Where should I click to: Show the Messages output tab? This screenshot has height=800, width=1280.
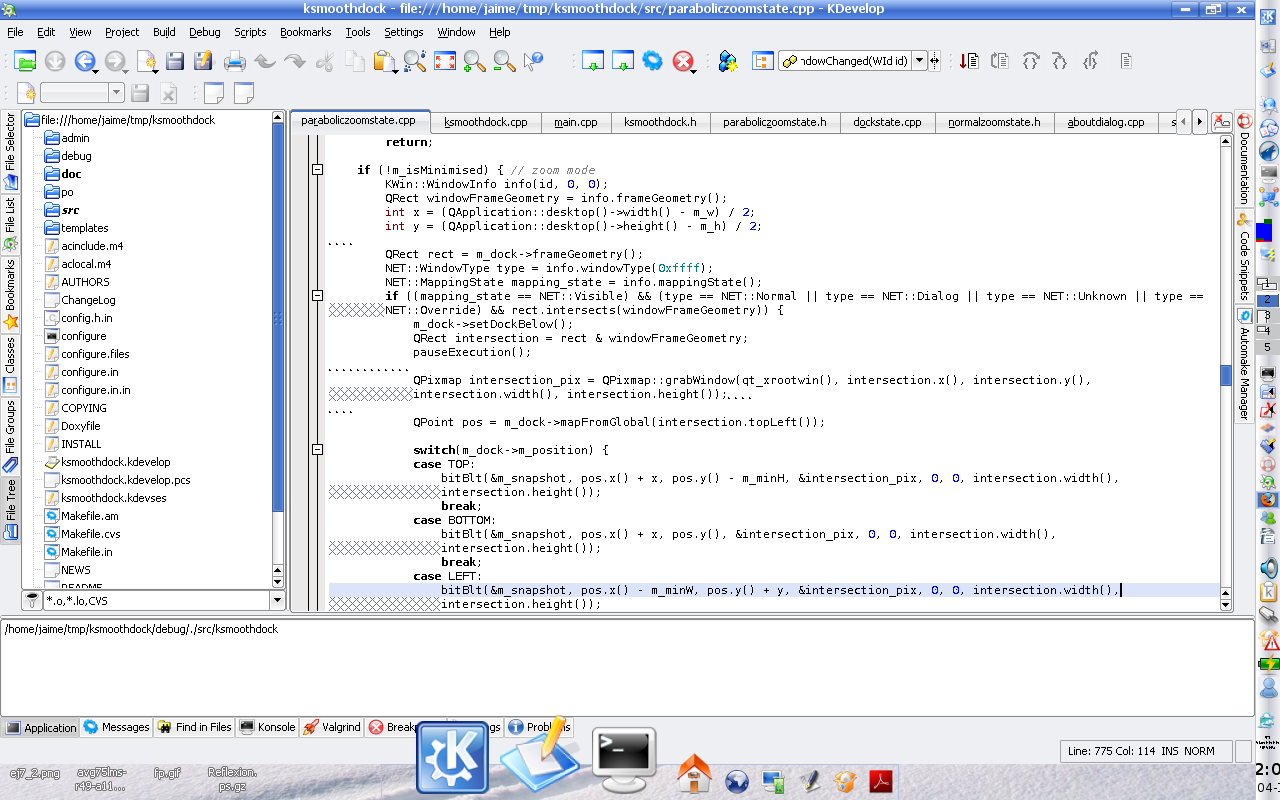point(116,727)
